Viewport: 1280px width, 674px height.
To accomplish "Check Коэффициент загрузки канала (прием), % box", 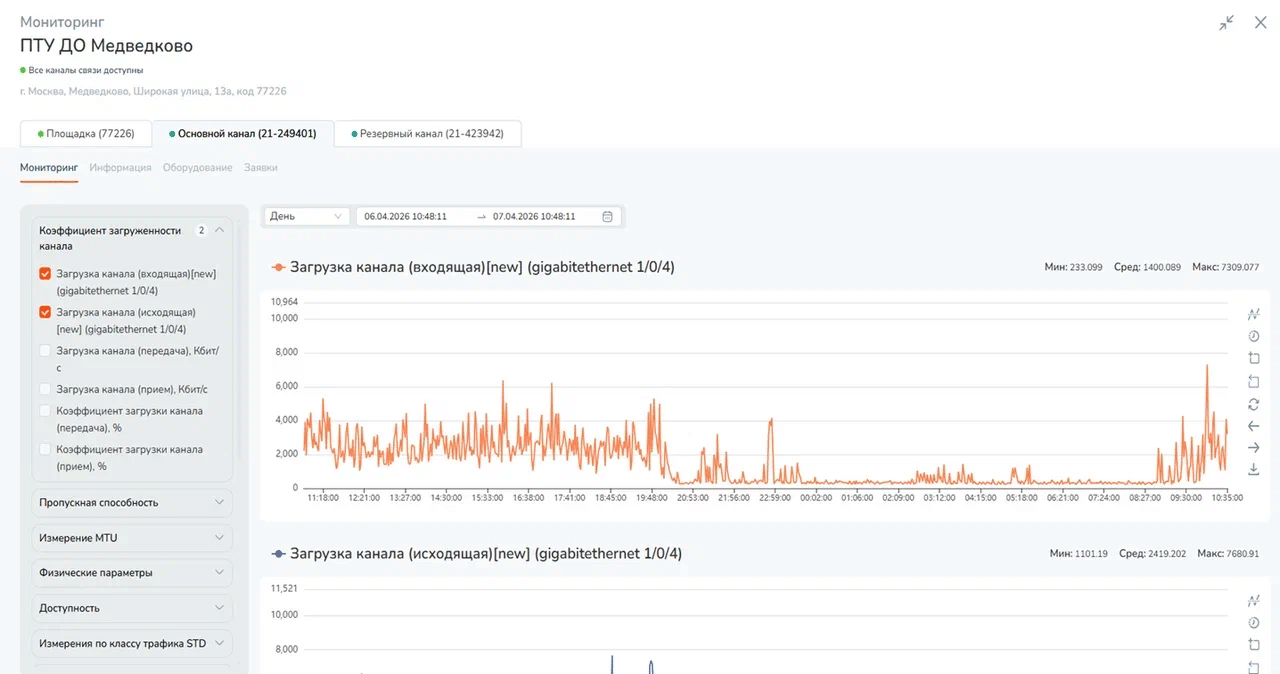I will pyautogui.click(x=45, y=449).
